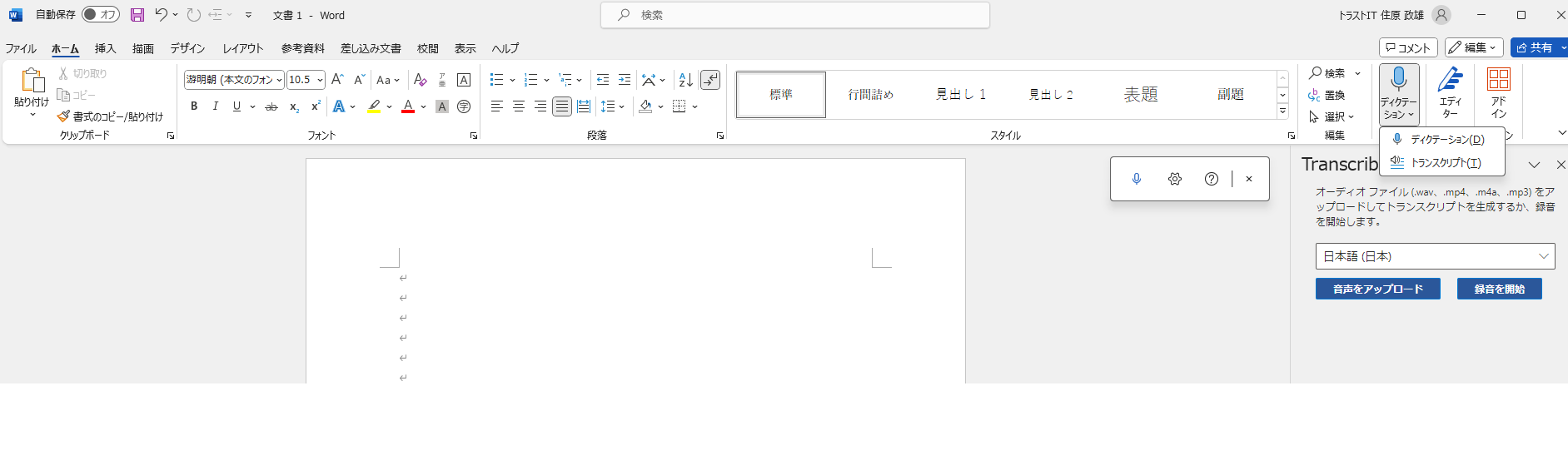Click the microphone icon in dictation toolbar
The image size is (1568, 465).
1137,179
